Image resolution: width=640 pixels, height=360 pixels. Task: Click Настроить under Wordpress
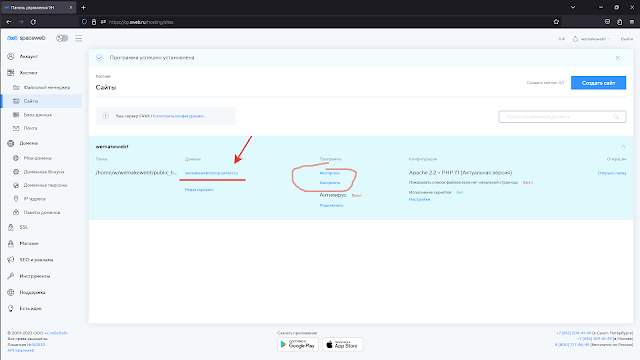coord(330,183)
